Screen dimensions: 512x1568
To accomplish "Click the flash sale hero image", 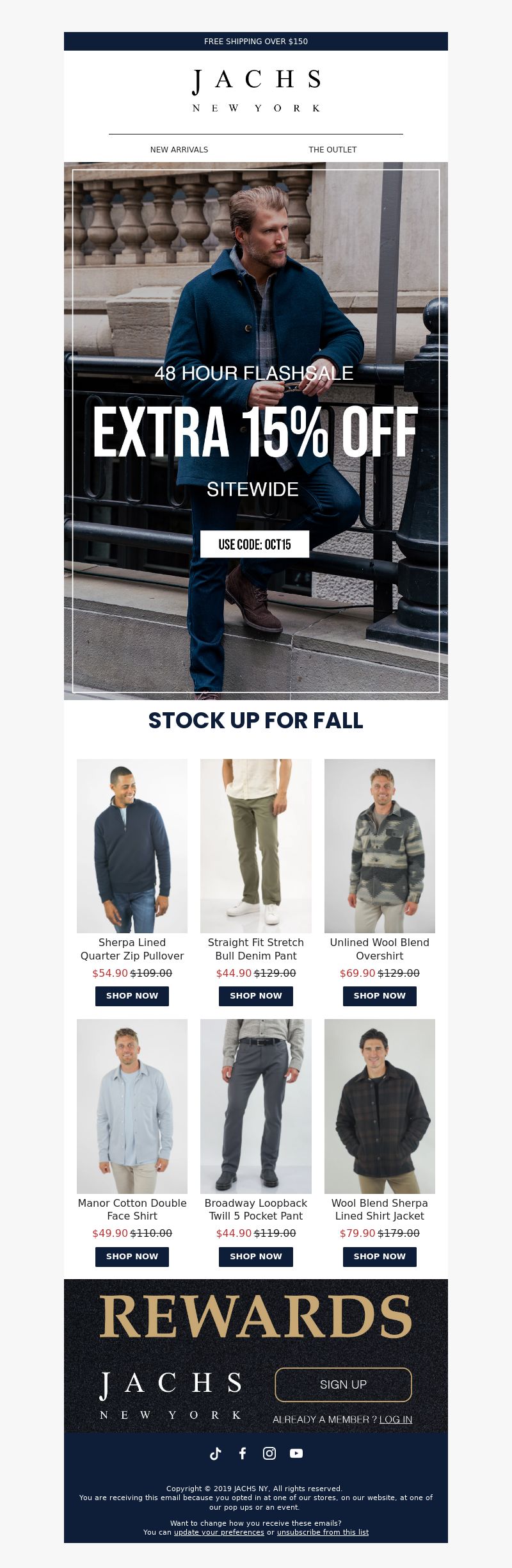I will tap(256, 431).
